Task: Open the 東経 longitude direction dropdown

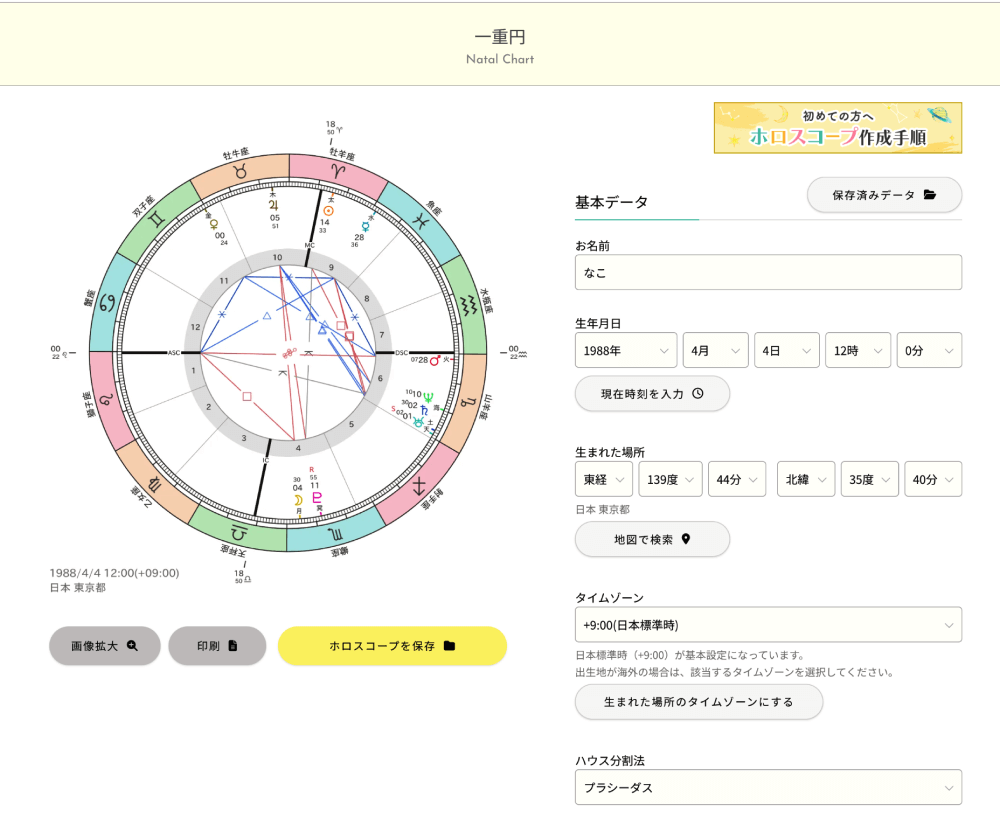Action: [x=603, y=479]
